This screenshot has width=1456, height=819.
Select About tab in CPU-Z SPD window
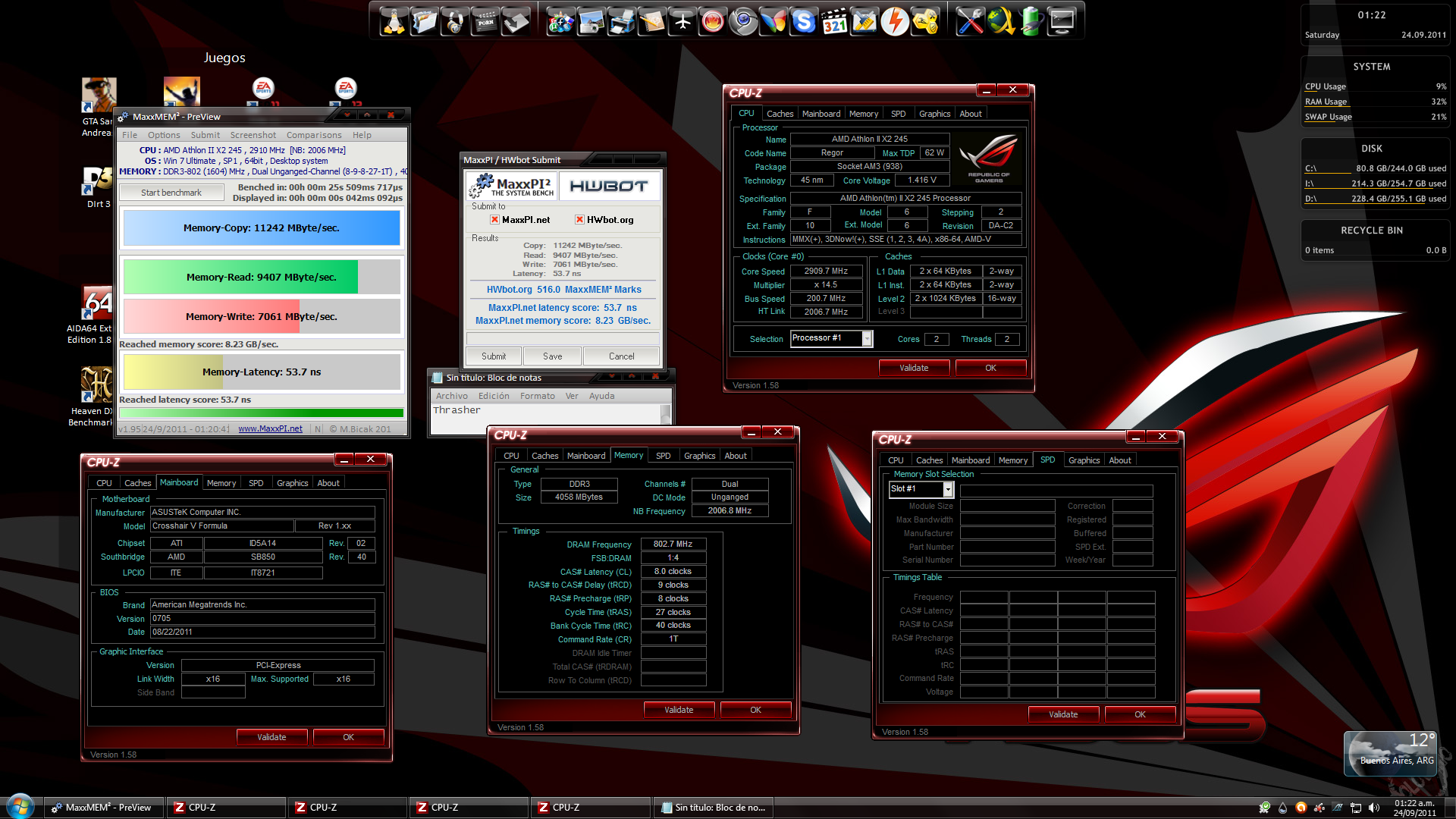click(1119, 460)
